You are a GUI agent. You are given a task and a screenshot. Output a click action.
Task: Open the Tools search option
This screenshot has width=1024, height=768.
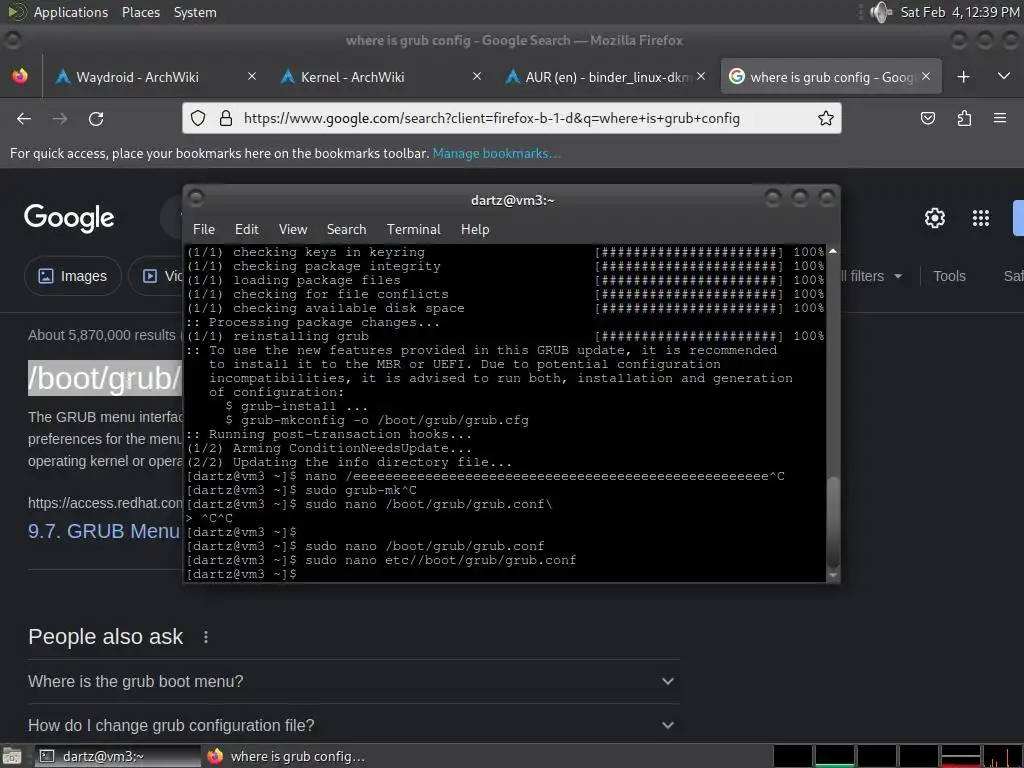[x=949, y=276]
